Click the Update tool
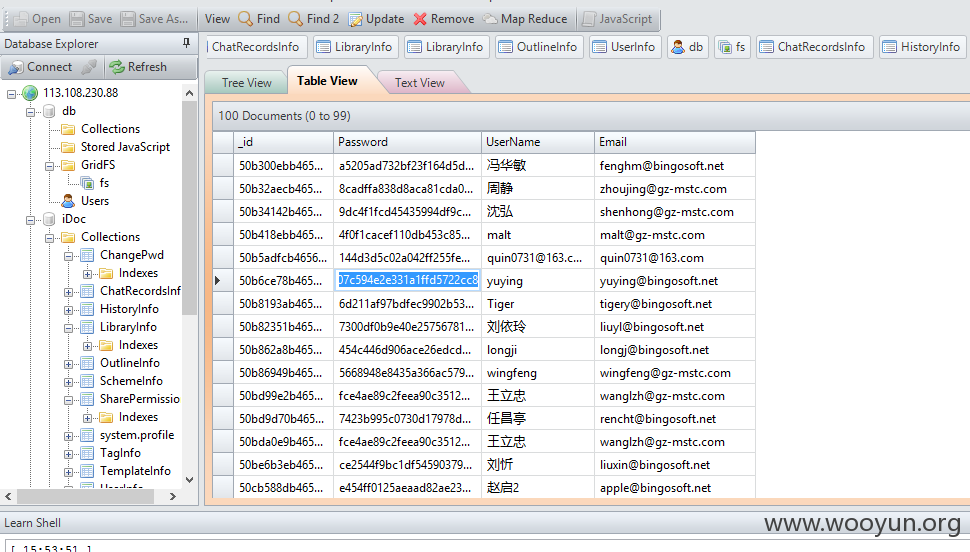Image resolution: width=970 pixels, height=552 pixels. coord(376,19)
